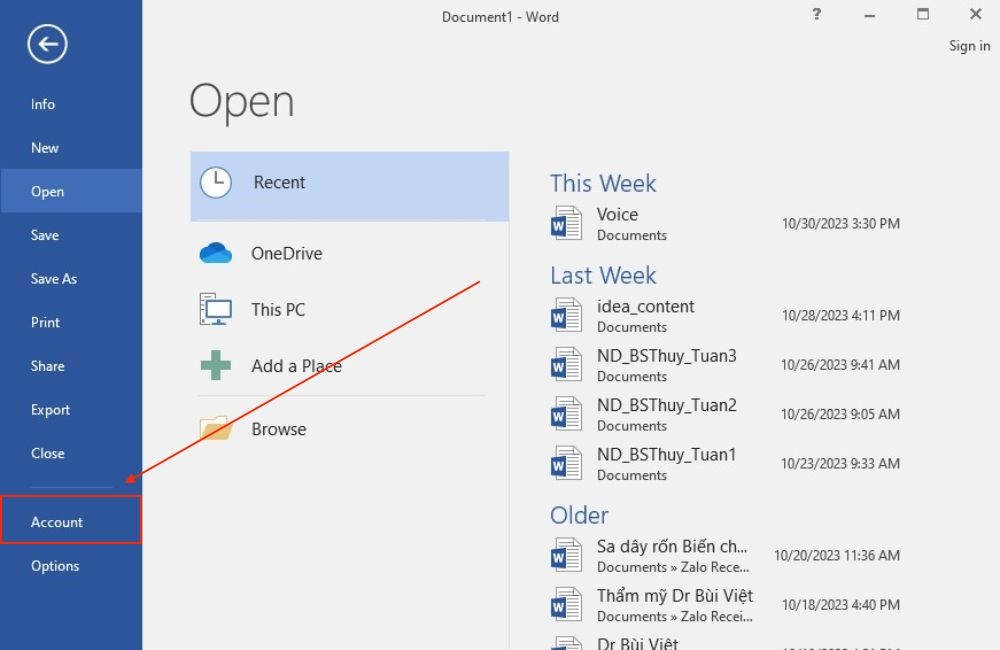Click the Word icon beside ND_BSThuy_Tuan2

point(566,413)
